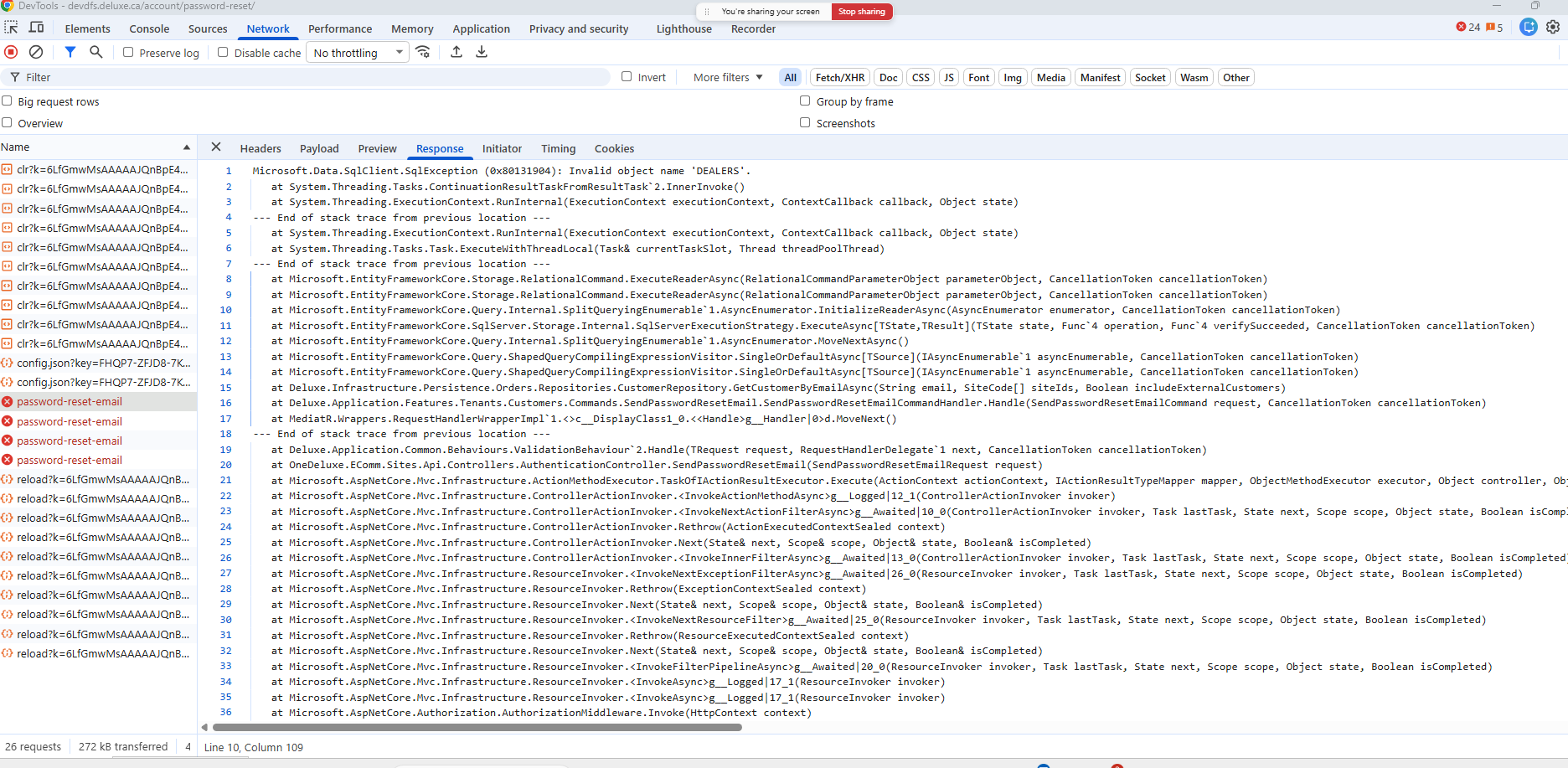
Task: Expand the More filters menu
Action: pyautogui.click(x=728, y=77)
